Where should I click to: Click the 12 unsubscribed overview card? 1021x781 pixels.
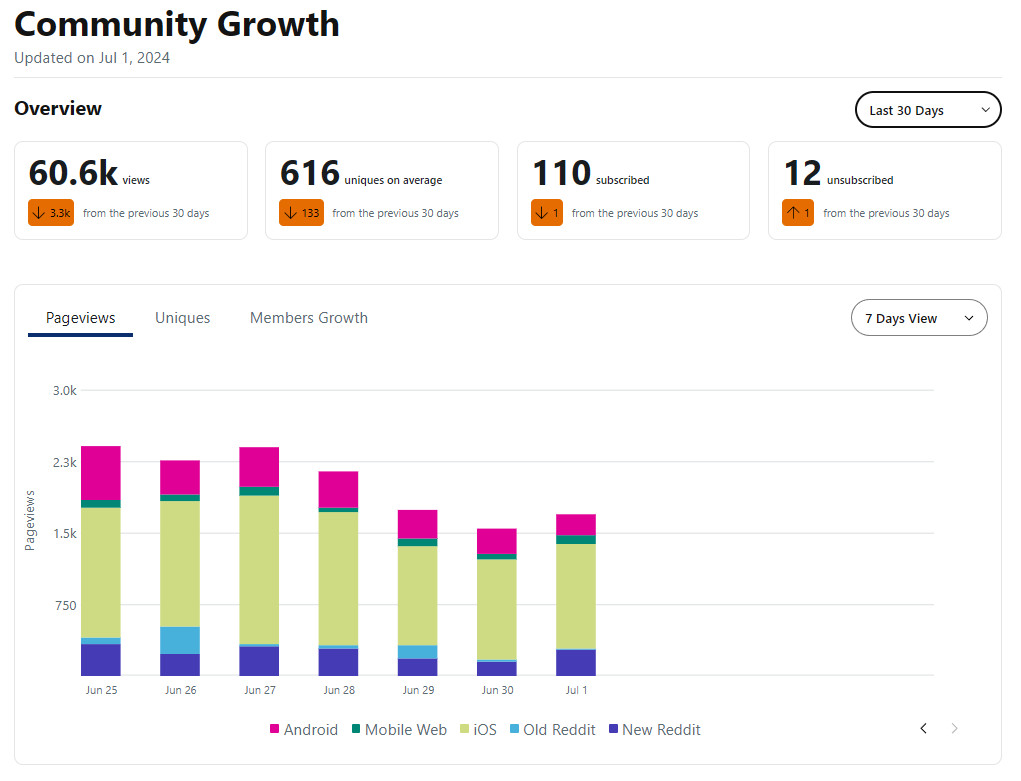coord(884,190)
